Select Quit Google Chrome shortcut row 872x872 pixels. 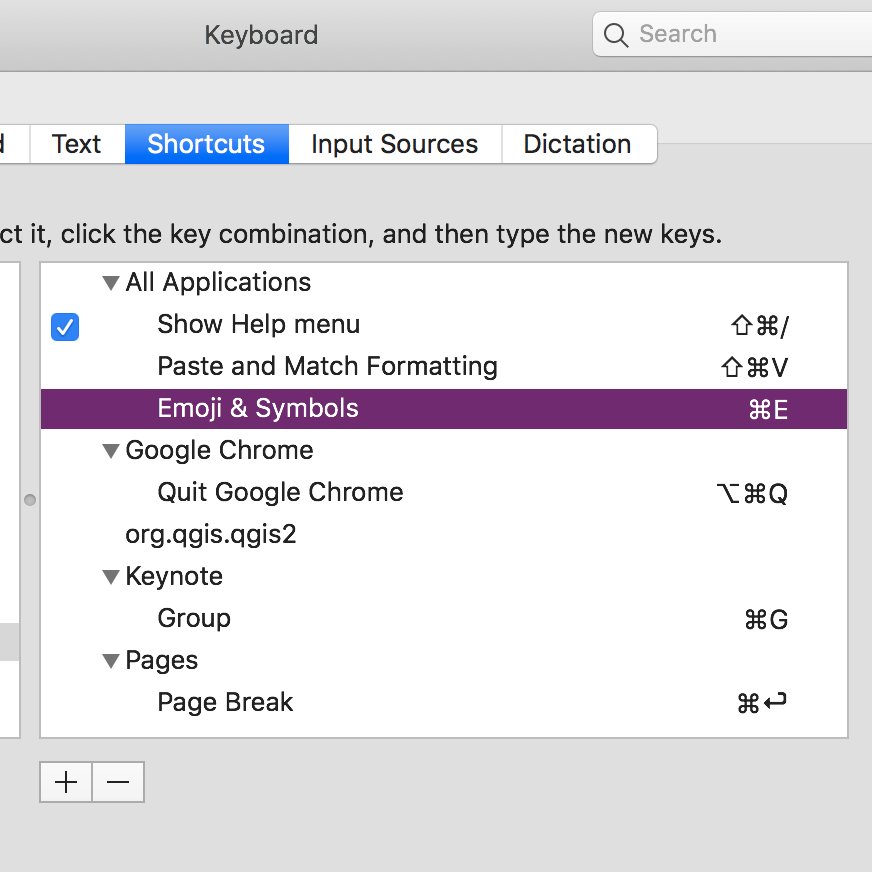(444, 493)
